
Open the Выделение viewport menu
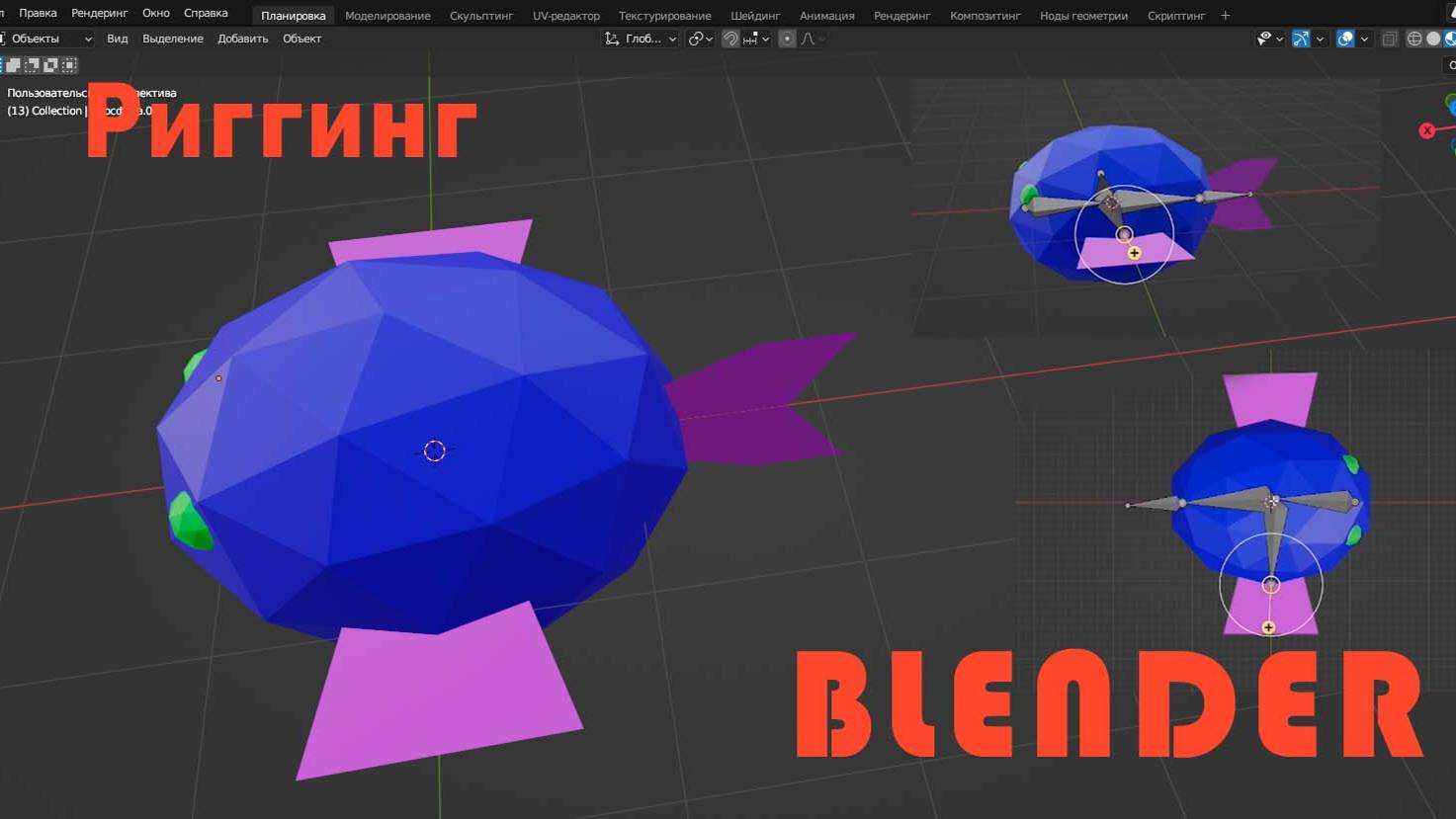pyautogui.click(x=173, y=39)
